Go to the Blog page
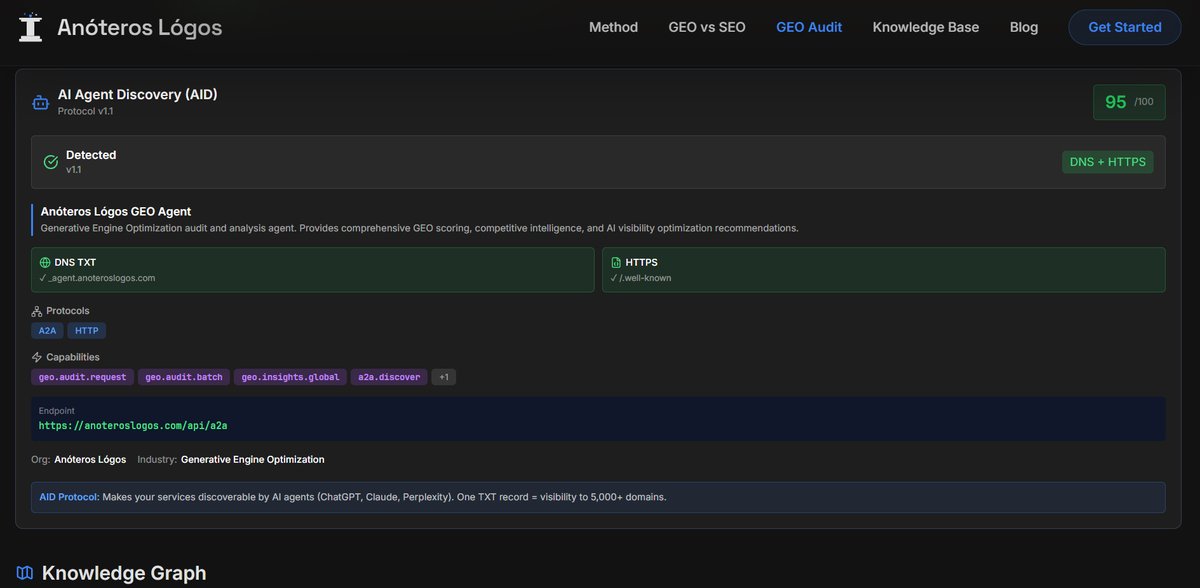Viewport: 1200px width, 588px height. (1024, 27)
